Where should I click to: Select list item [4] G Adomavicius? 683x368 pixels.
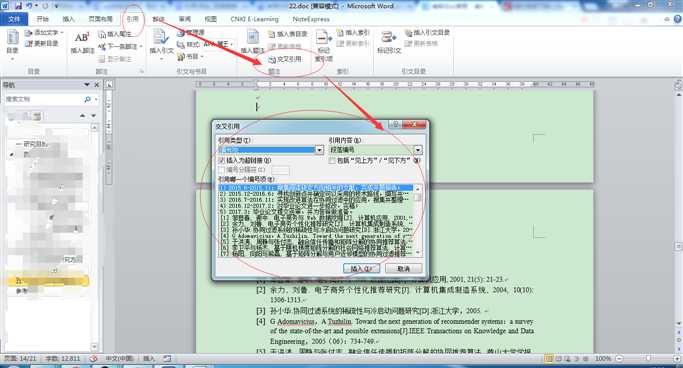tap(316, 236)
